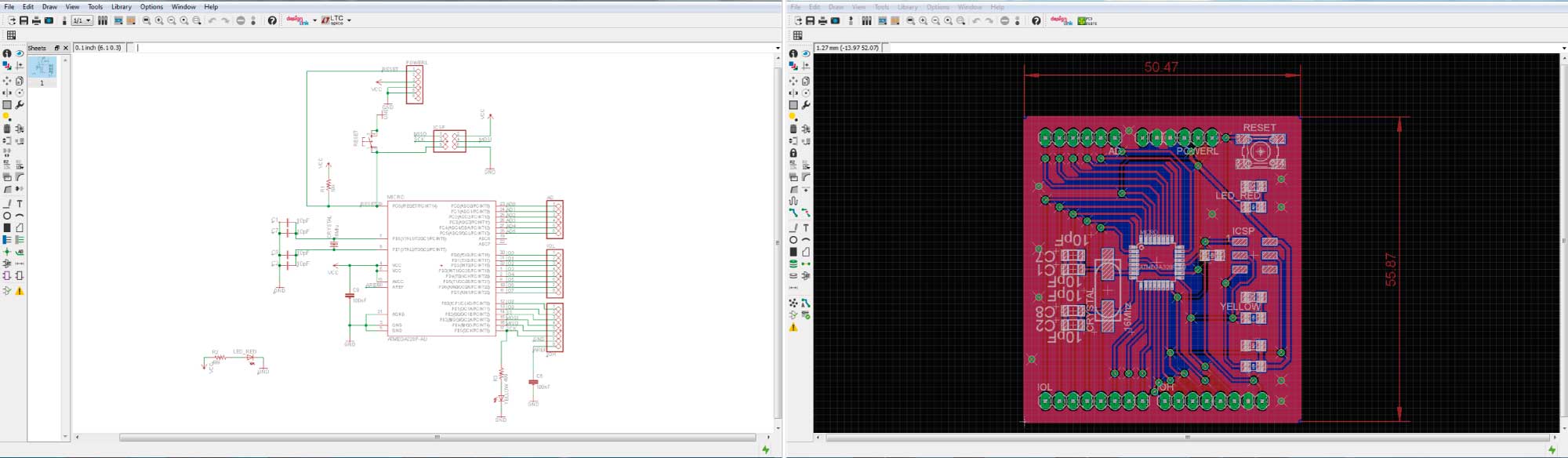Select the Info tool in board window
The width and height of the screenshot is (1568, 458).
tap(793, 53)
